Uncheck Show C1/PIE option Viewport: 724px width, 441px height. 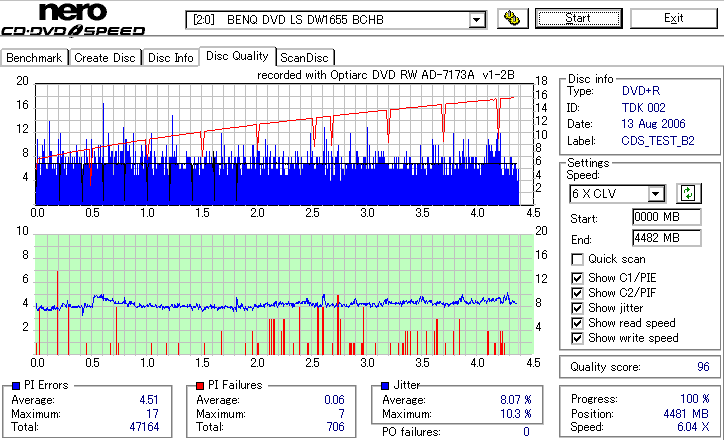point(577,278)
